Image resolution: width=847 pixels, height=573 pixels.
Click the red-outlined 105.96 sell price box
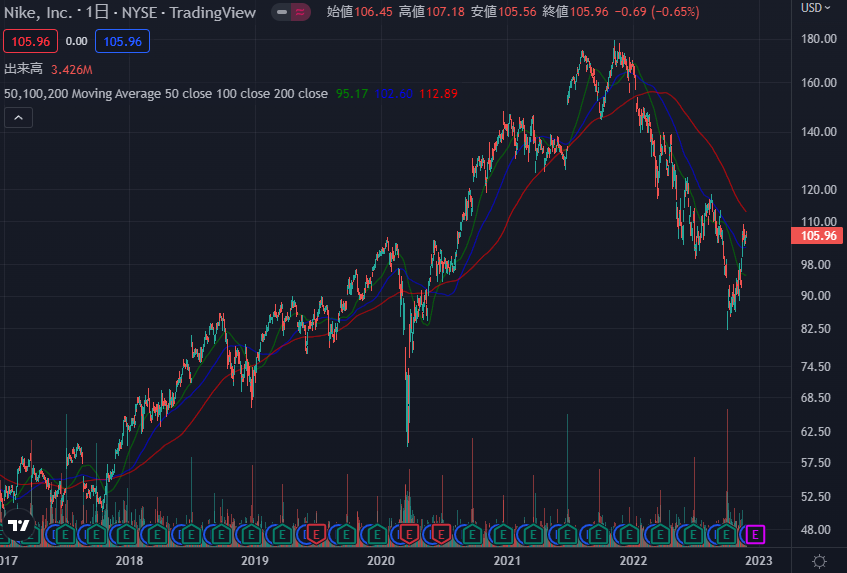pyautogui.click(x=30, y=42)
